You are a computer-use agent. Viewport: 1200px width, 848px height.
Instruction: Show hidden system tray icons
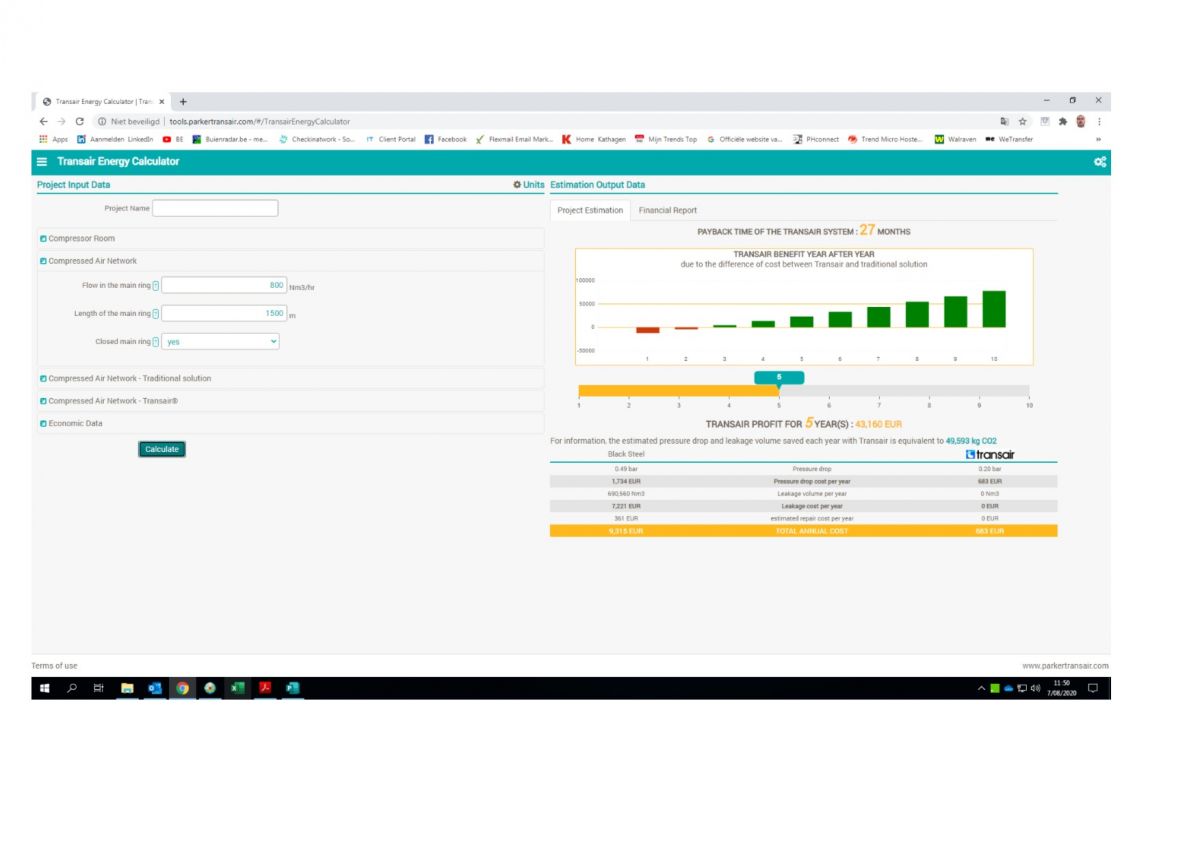pos(981,688)
